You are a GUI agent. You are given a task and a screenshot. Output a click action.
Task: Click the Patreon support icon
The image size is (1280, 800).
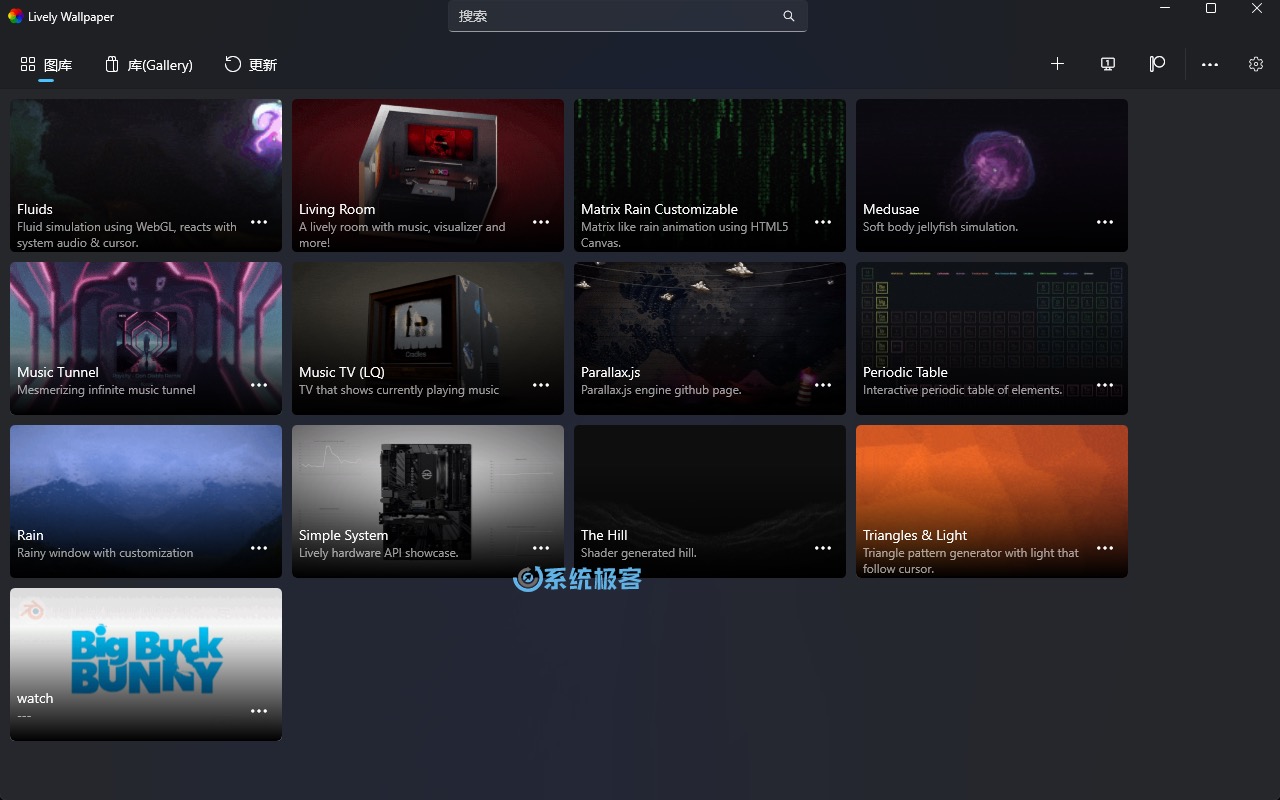click(x=1157, y=64)
